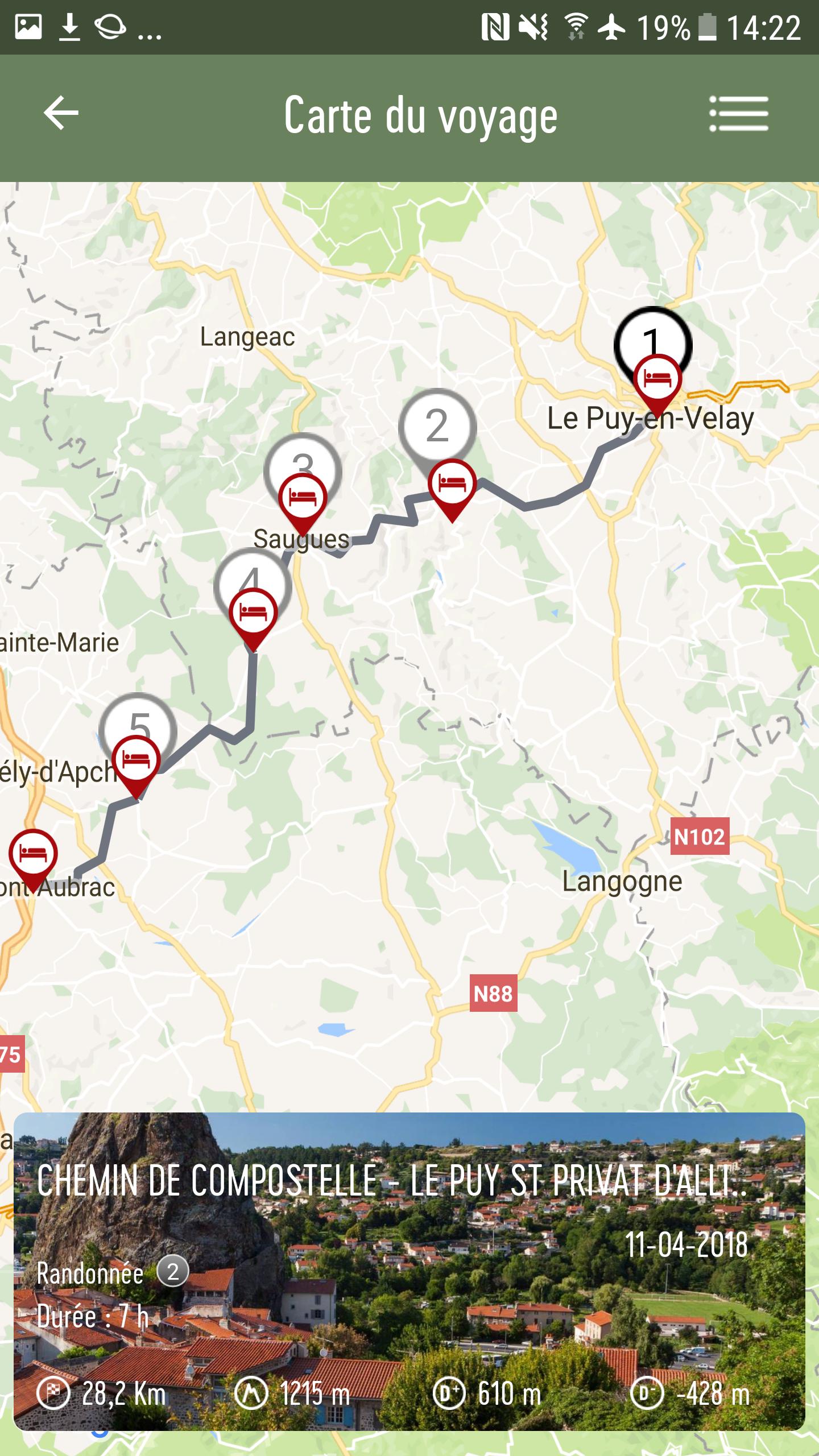Tap the Langogne label on the map
Image resolution: width=819 pixels, height=1456 pixels.
(x=622, y=882)
